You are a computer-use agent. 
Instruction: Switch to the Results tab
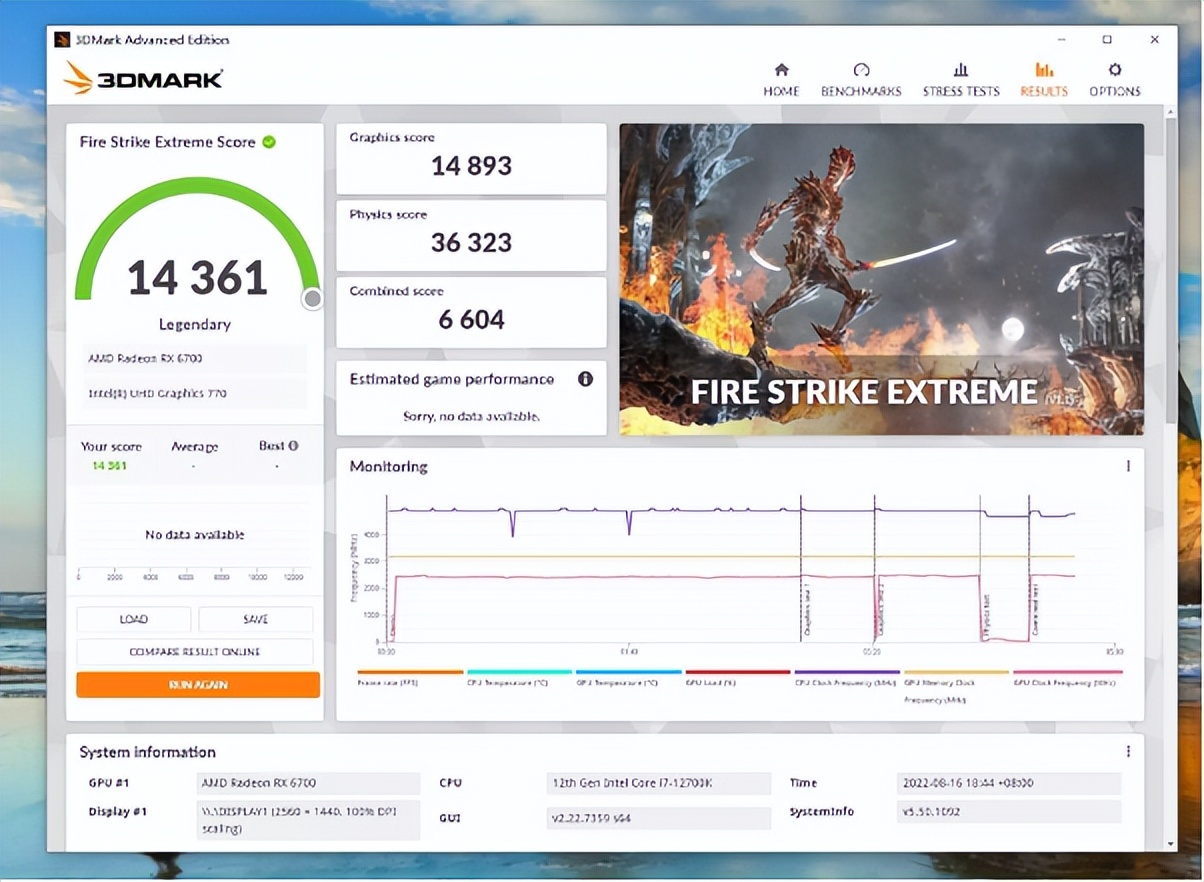[x=1044, y=79]
